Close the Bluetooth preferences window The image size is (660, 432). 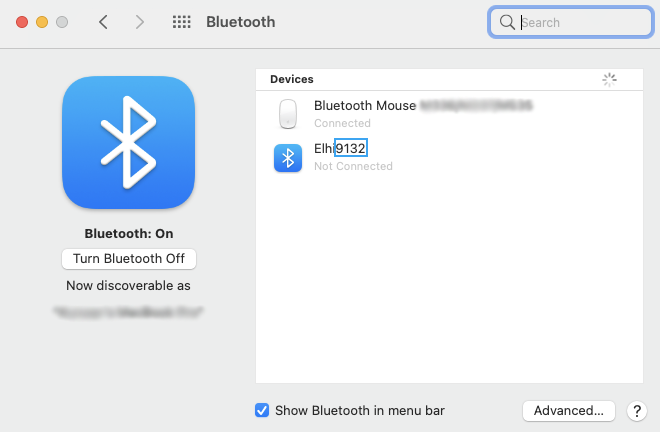(20, 22)
